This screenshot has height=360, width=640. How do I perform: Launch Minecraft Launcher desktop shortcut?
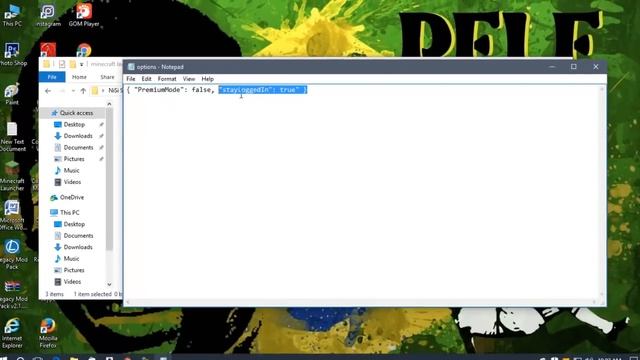[12, 176]
